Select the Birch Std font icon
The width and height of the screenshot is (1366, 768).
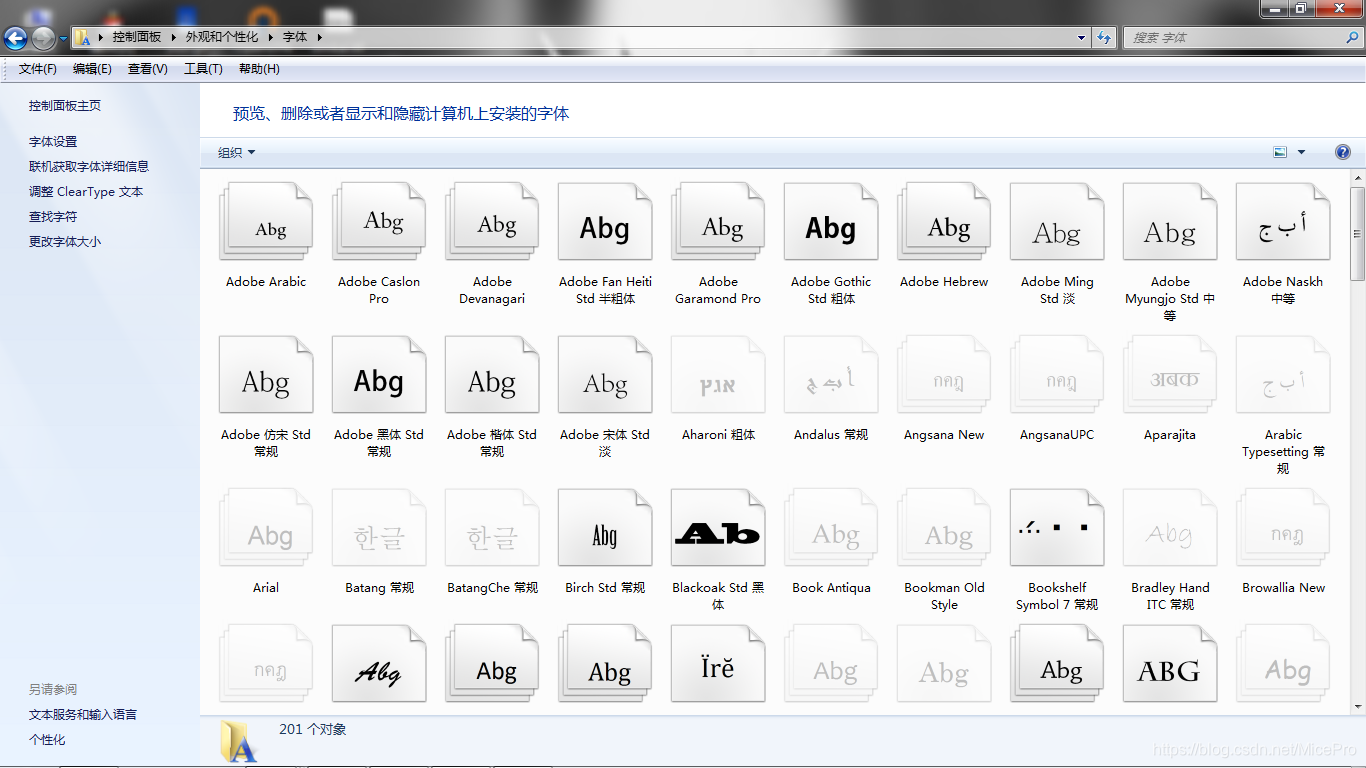[605, 528]
